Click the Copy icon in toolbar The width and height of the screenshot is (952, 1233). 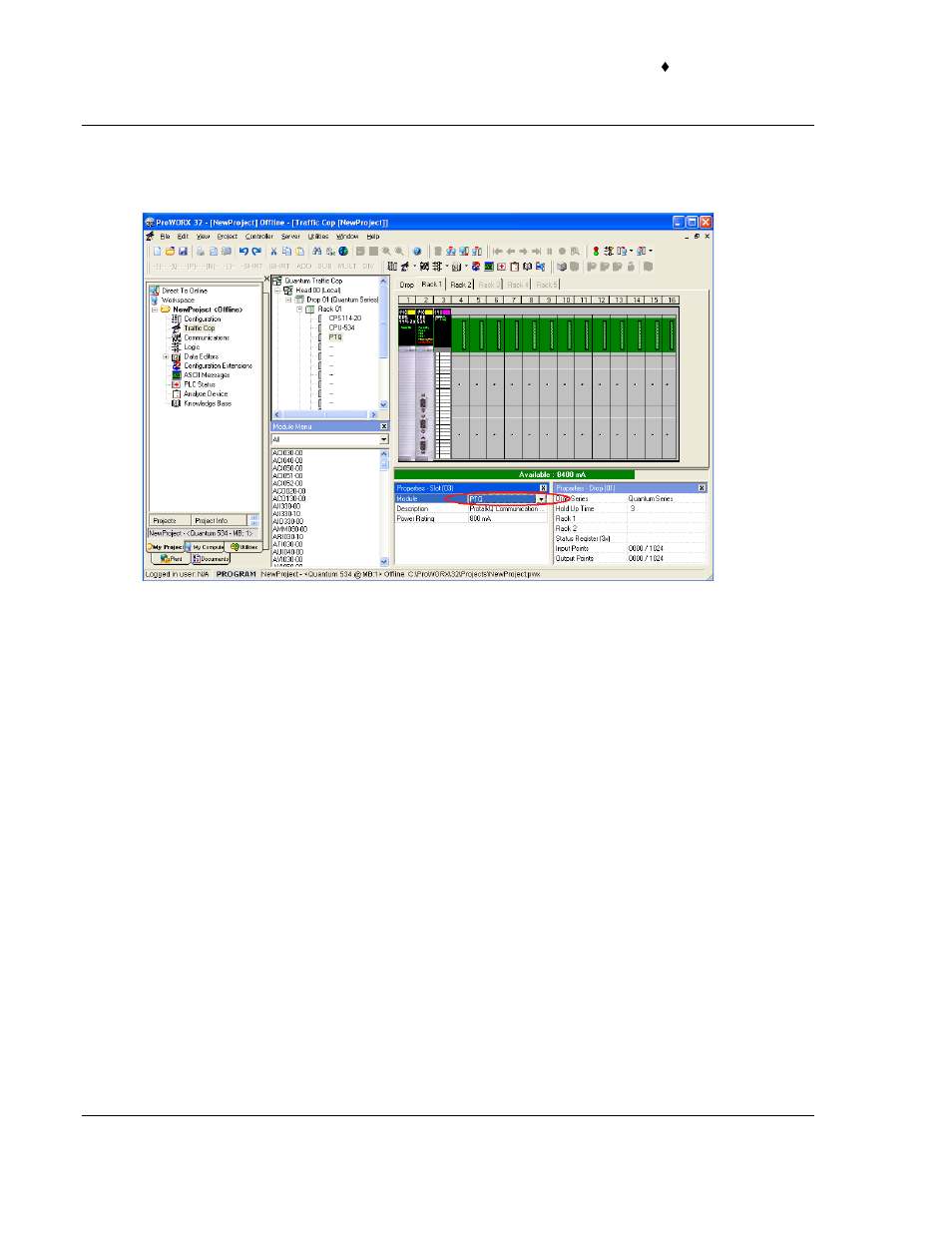click(x=286, y=252)
